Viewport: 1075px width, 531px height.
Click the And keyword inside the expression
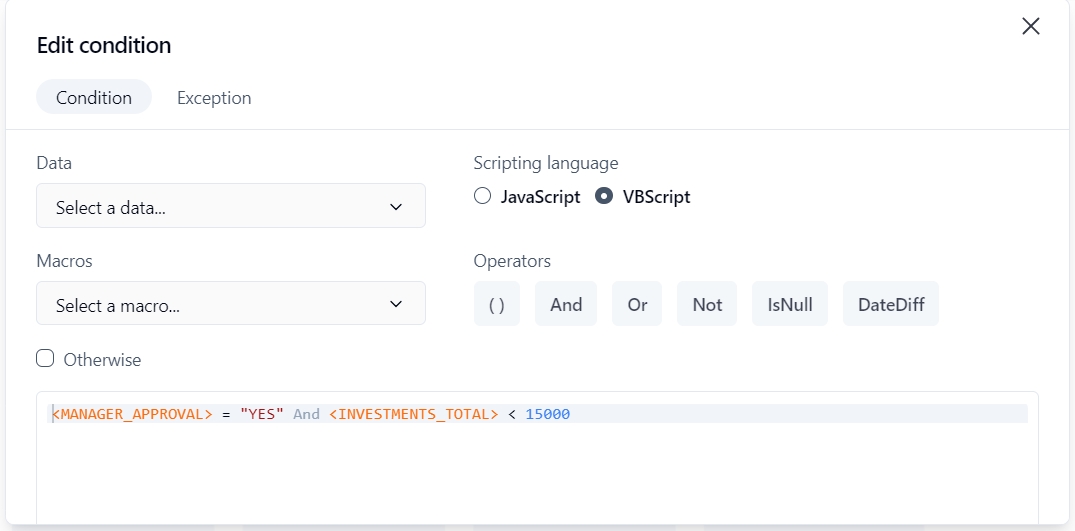[x=306, y=414]
